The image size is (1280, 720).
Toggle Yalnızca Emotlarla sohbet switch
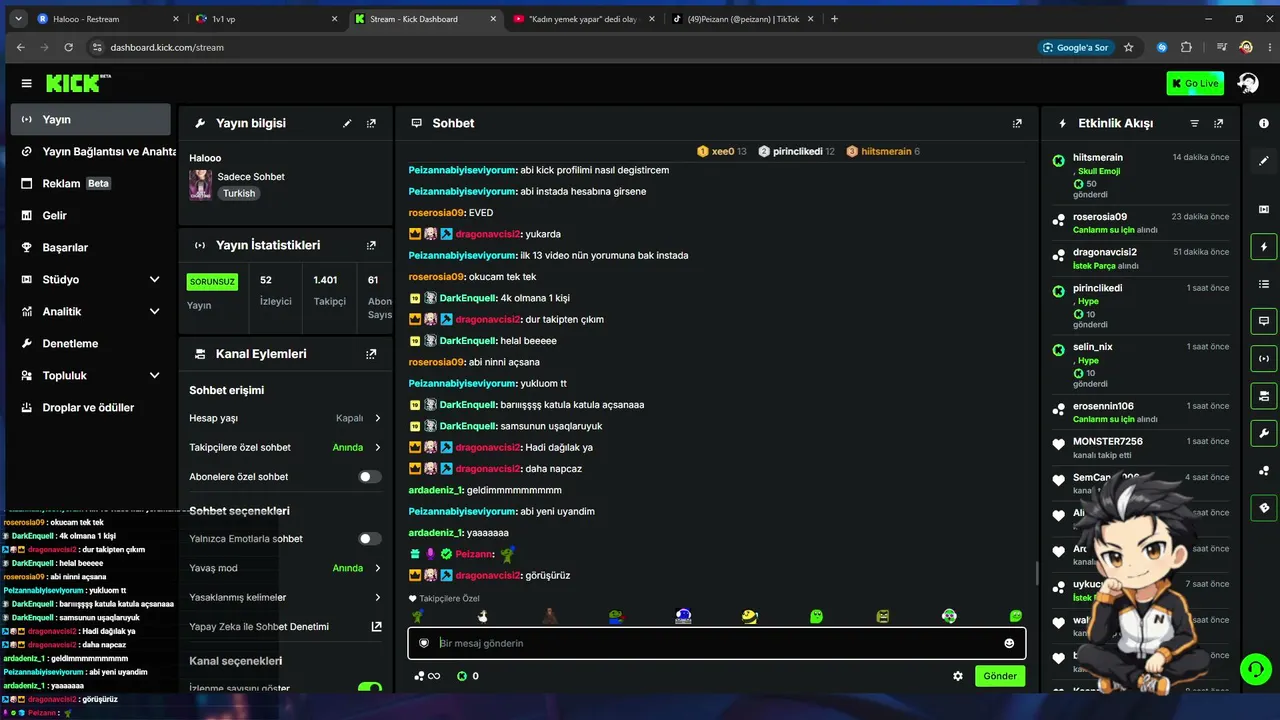(370, 539)
